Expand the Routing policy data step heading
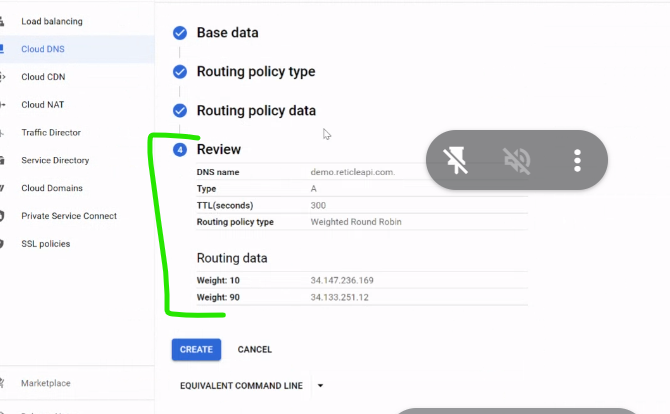Viewport: 670px width, 414px height. [x=256, y=110]
